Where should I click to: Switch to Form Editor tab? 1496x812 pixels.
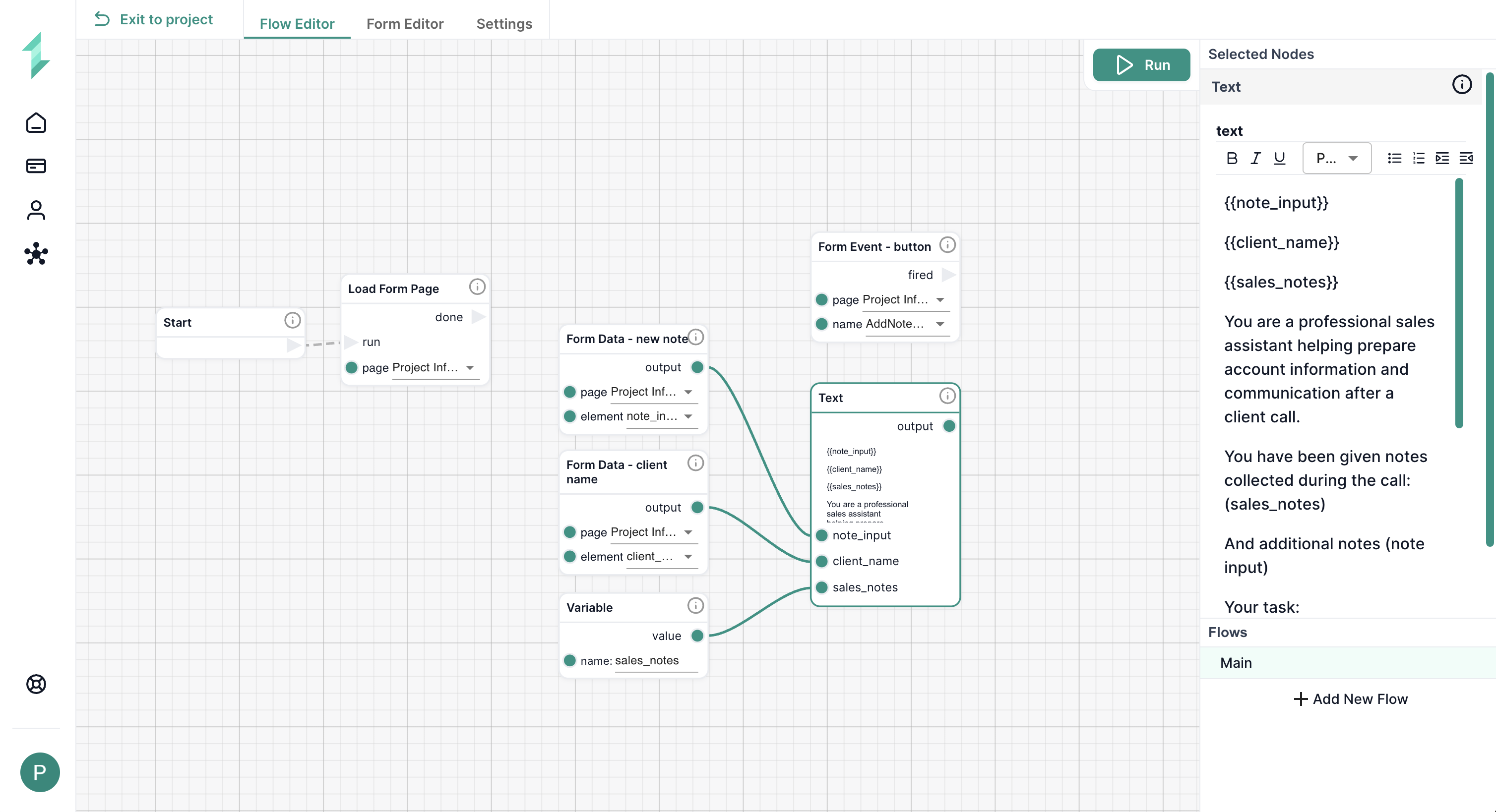(405, 24)
